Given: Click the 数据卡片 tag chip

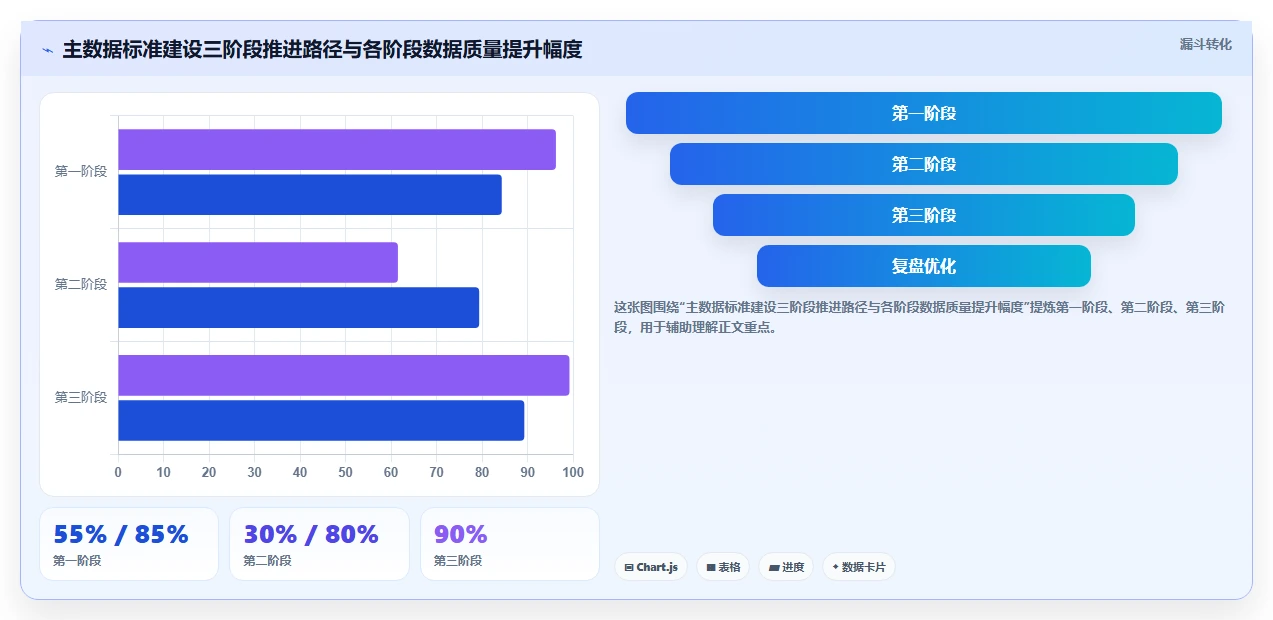Looking at the screenshot, I should [x=859, y=567].
